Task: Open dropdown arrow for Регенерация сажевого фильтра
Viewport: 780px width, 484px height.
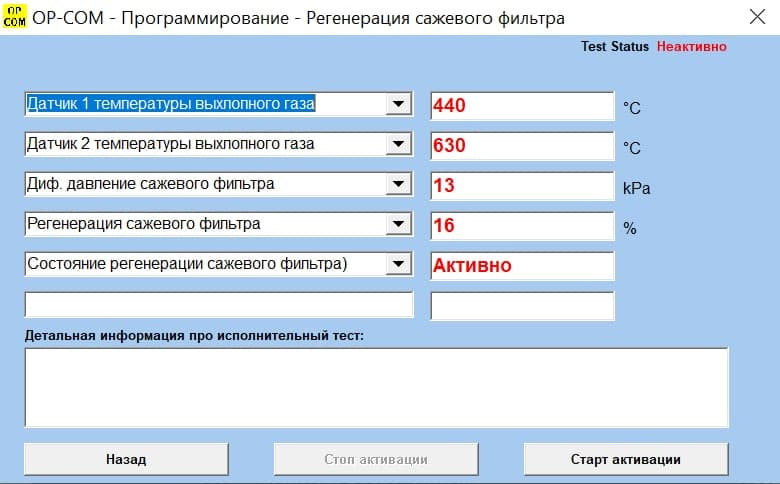Action: (398, 224)
